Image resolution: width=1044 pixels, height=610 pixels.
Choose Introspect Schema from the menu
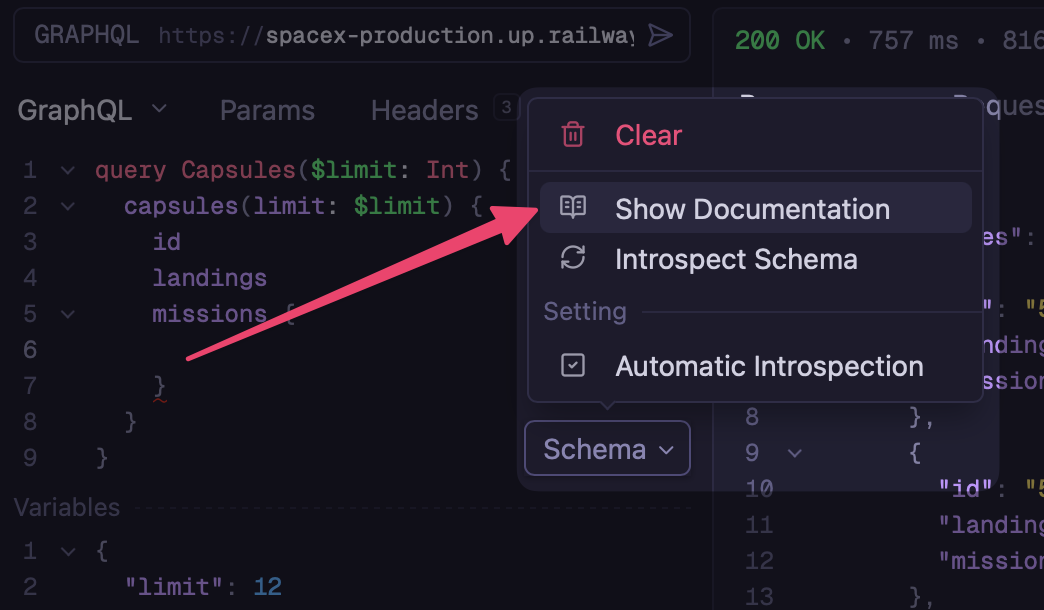coord(736,259)
